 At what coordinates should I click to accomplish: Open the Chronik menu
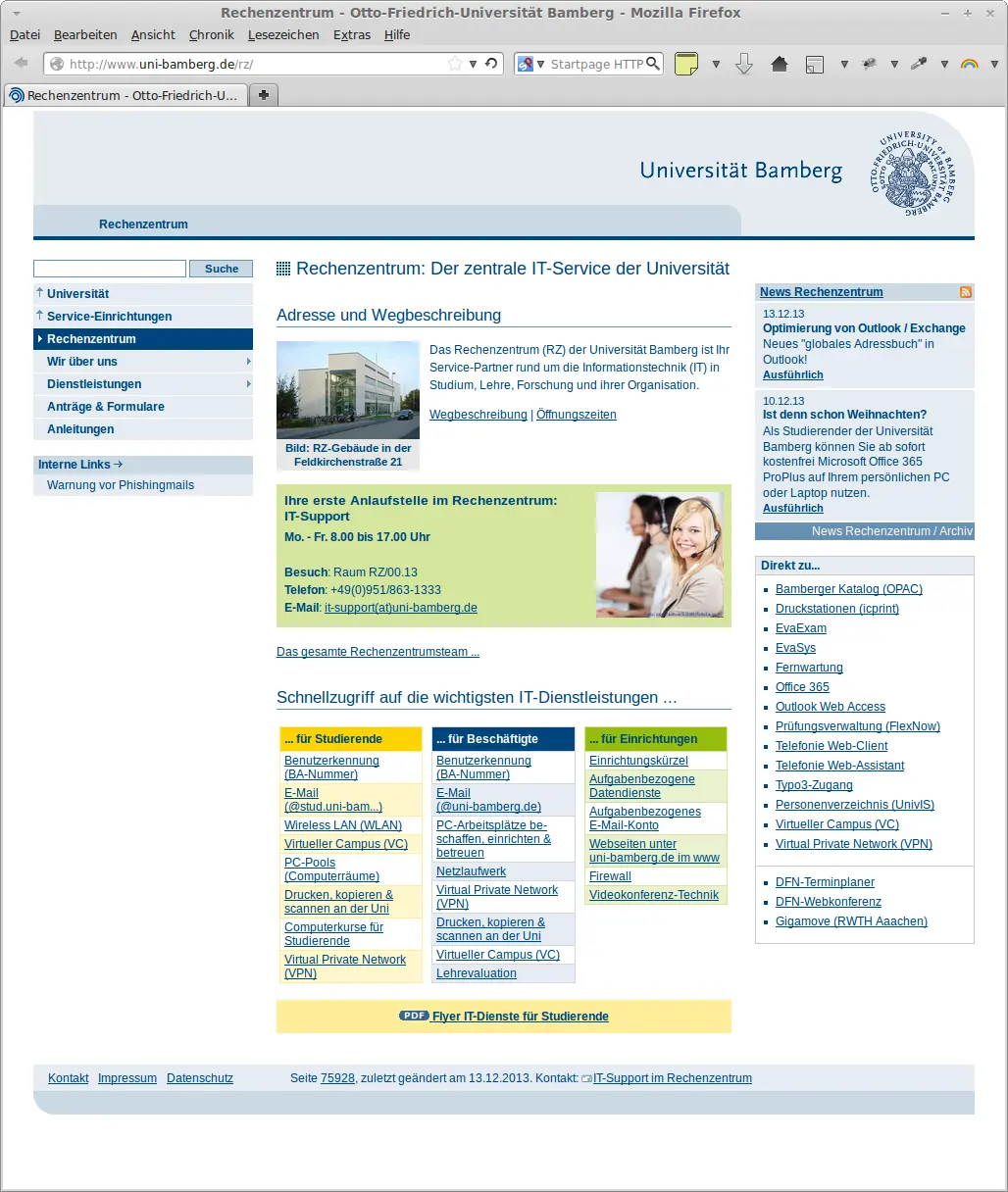pyautogui.click(x=211, y=34)
